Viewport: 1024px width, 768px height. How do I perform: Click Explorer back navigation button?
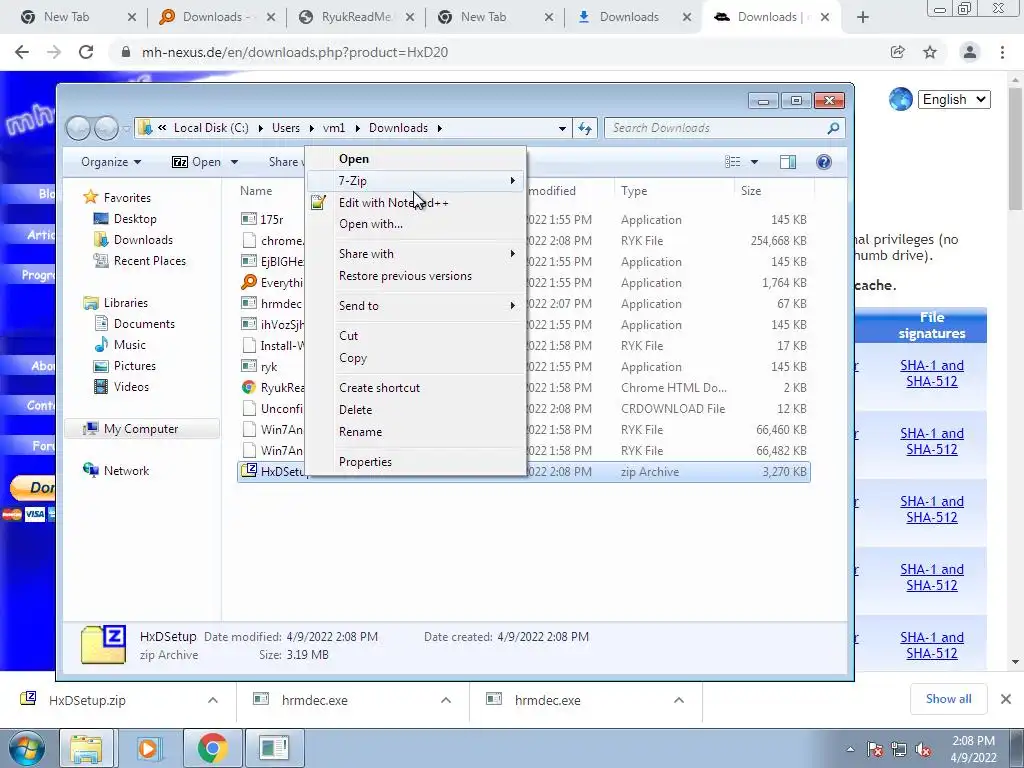click(x=78, y=128)
